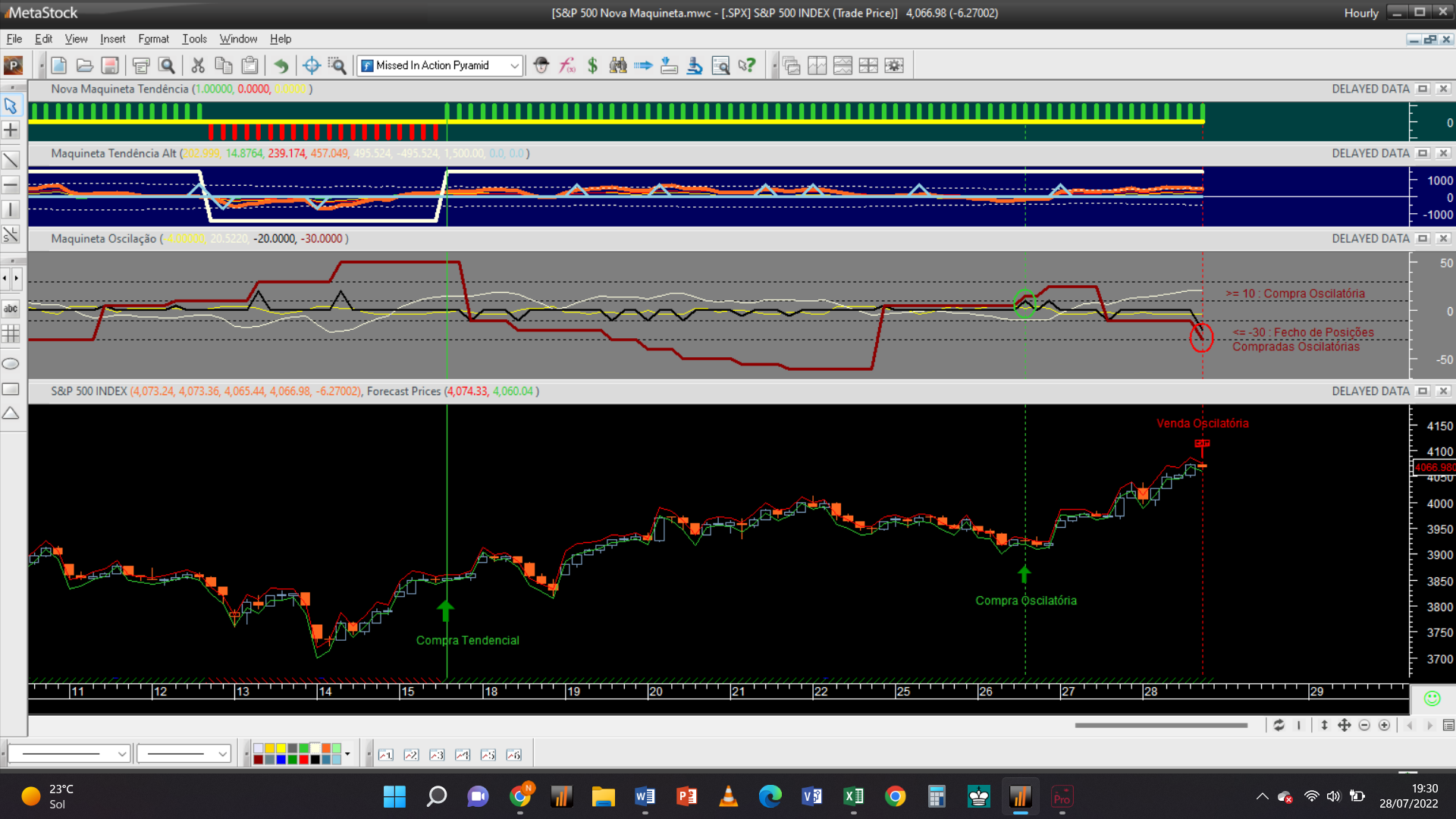Open the Indicator Builder (fx) tool

click(x=567, y=66)
